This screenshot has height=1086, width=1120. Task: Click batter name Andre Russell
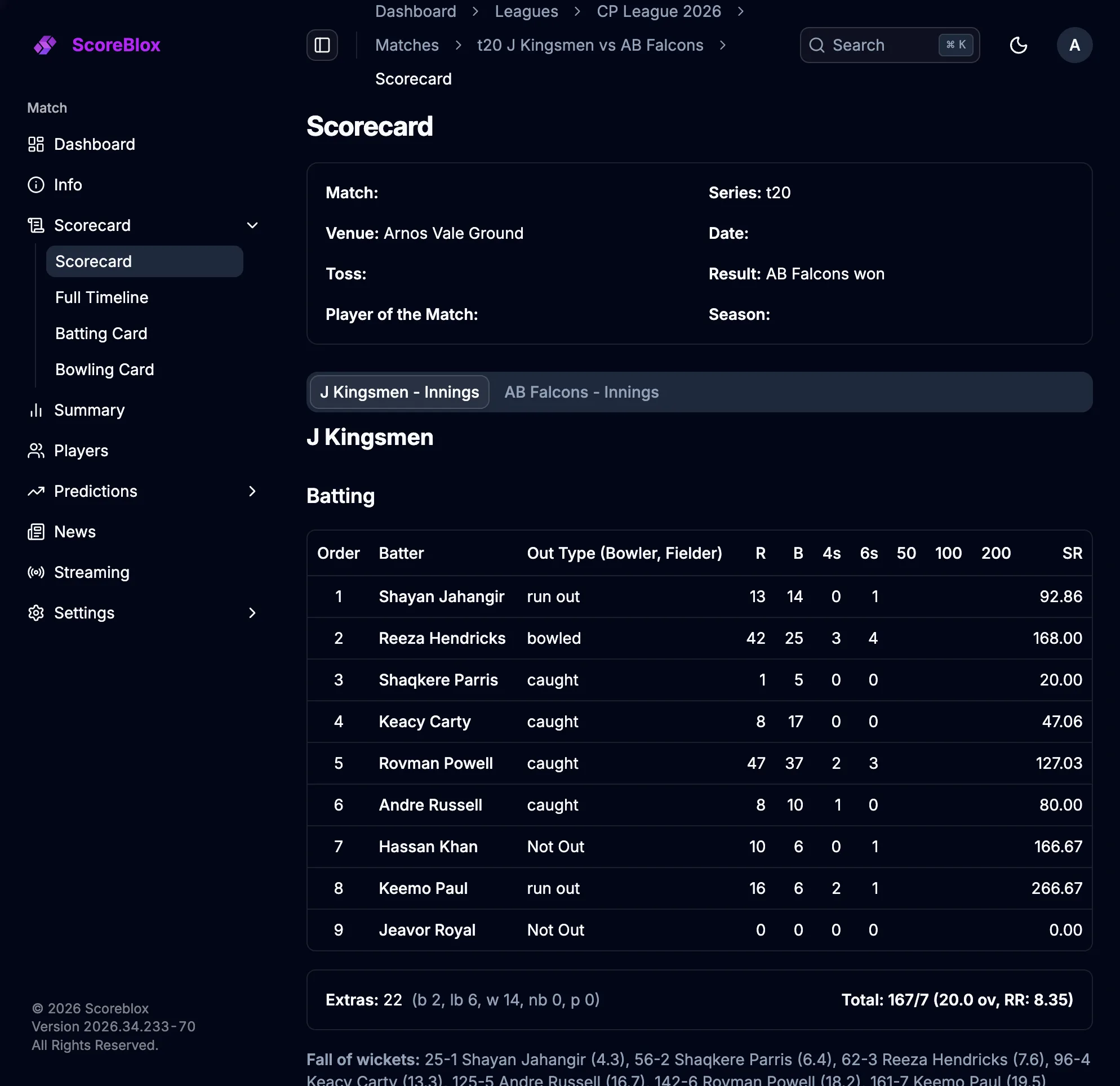pyautogui.click(x=430, y=805)
